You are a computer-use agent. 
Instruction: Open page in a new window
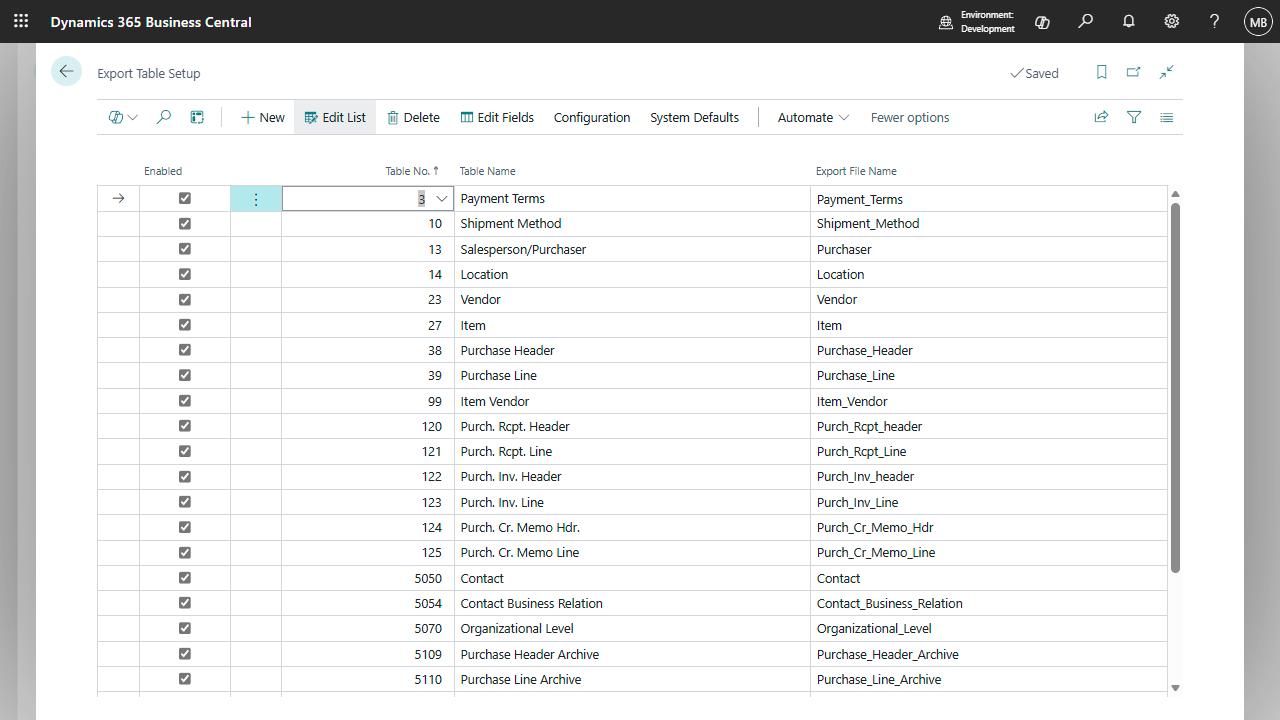pos(1133,72)
